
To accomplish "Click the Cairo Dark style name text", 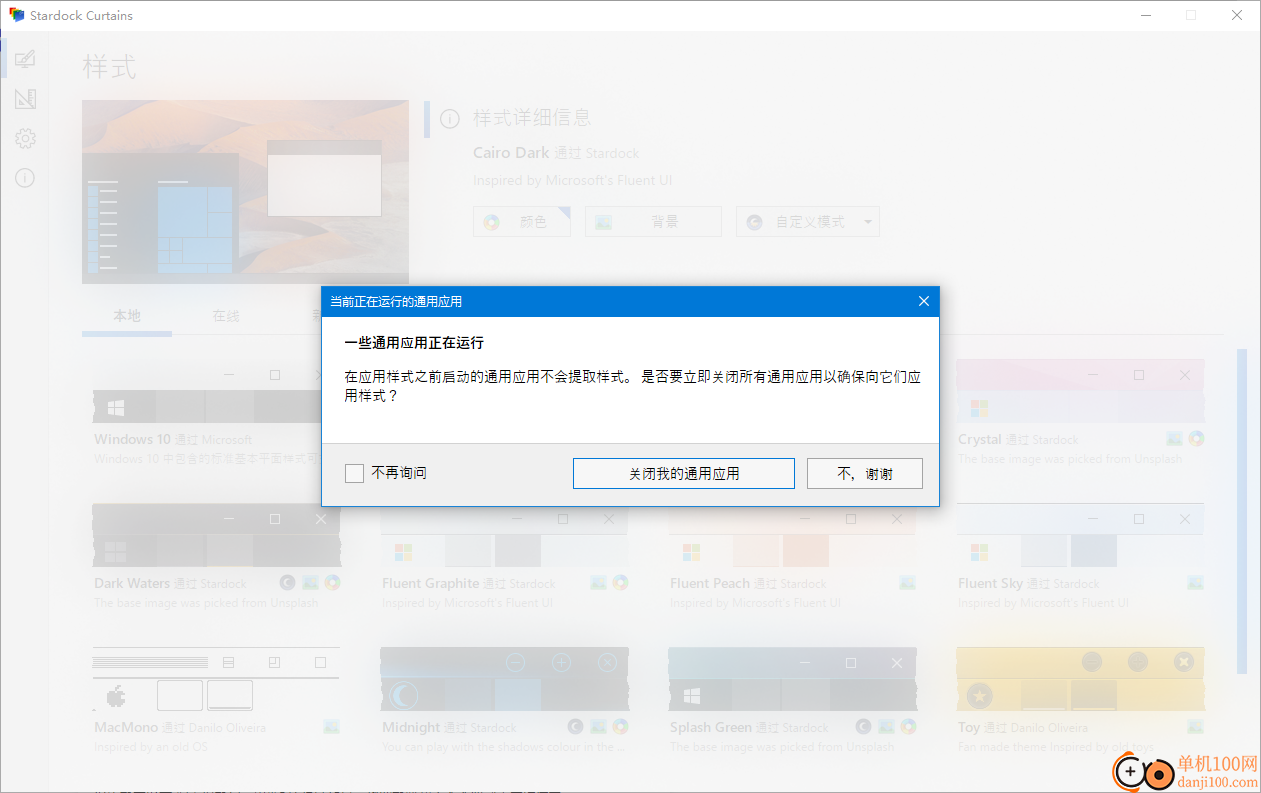I will (x=511, y=153).
